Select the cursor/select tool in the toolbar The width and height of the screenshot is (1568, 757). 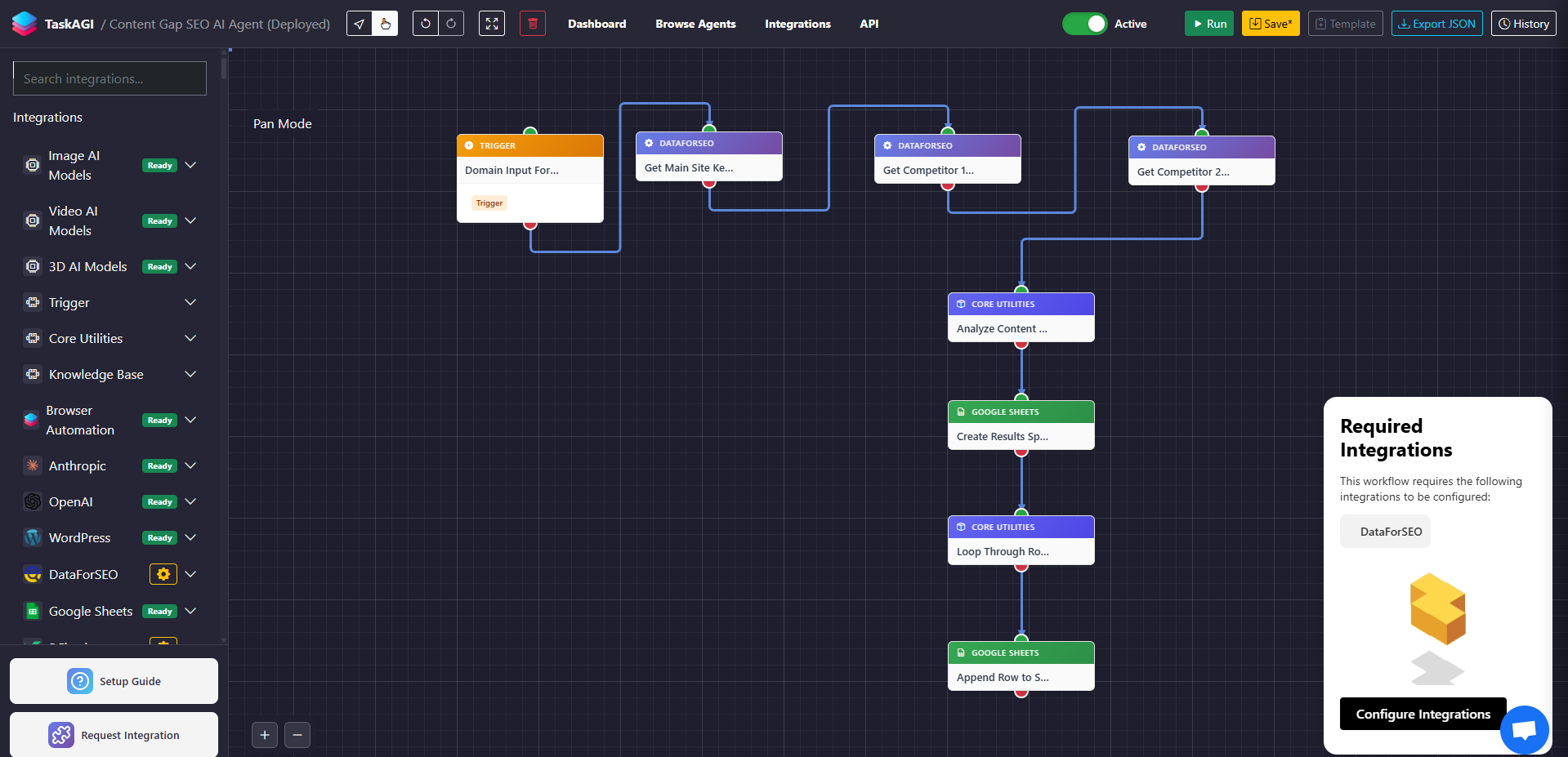point(360,24)
